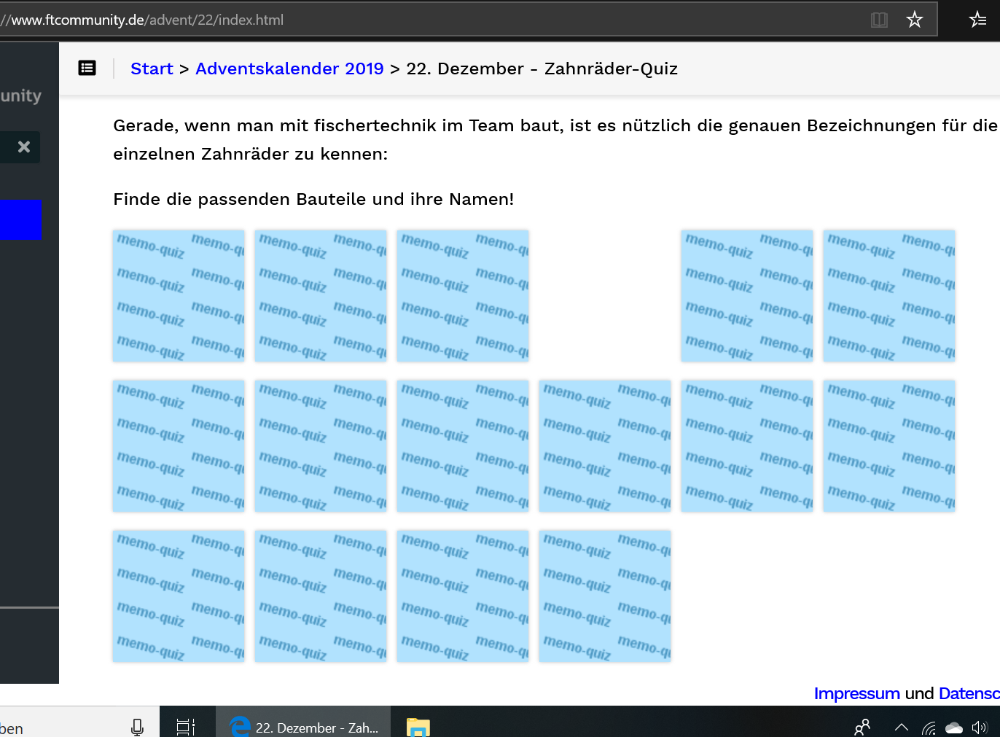Flip the fourth memo card in bottom row
The height and width of the screenshot is (737, 1000).
click(x=605, y=596)
